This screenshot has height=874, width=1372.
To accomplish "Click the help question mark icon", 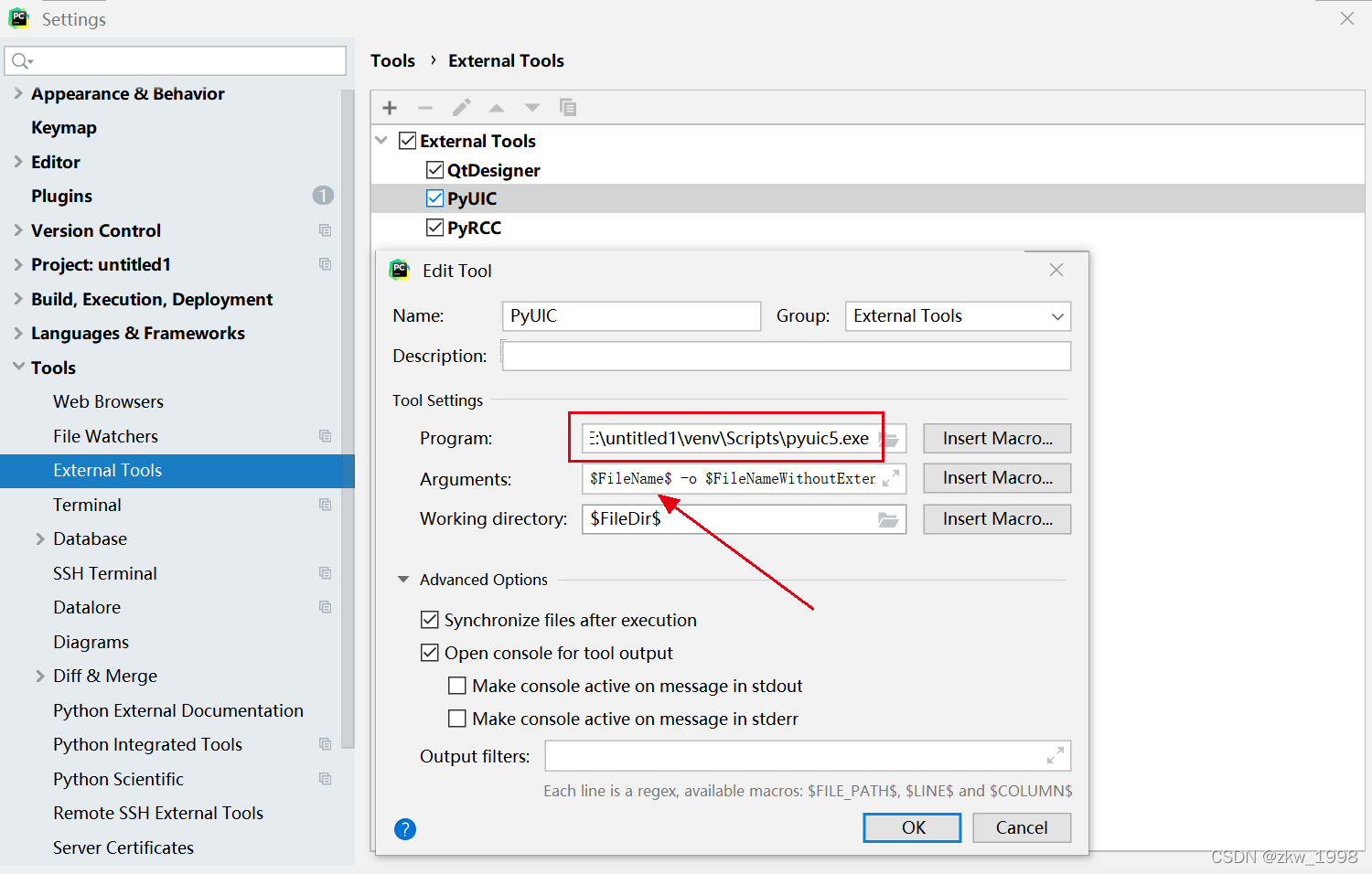I will pyautogui.click(x=405, y=829).
